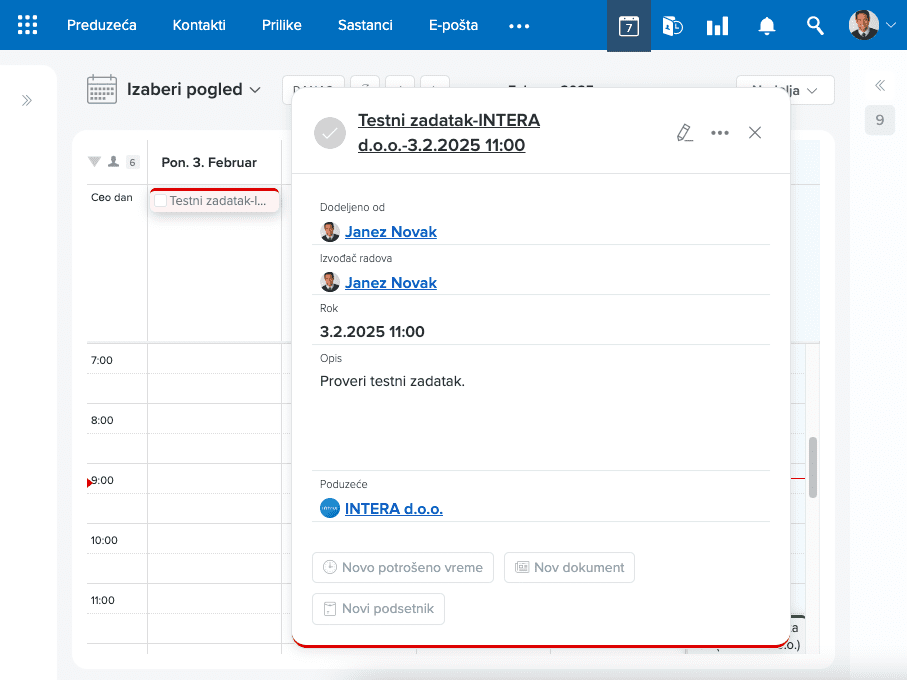Click avatar next to Dodeljeno od name

click(x=330, y=232)
